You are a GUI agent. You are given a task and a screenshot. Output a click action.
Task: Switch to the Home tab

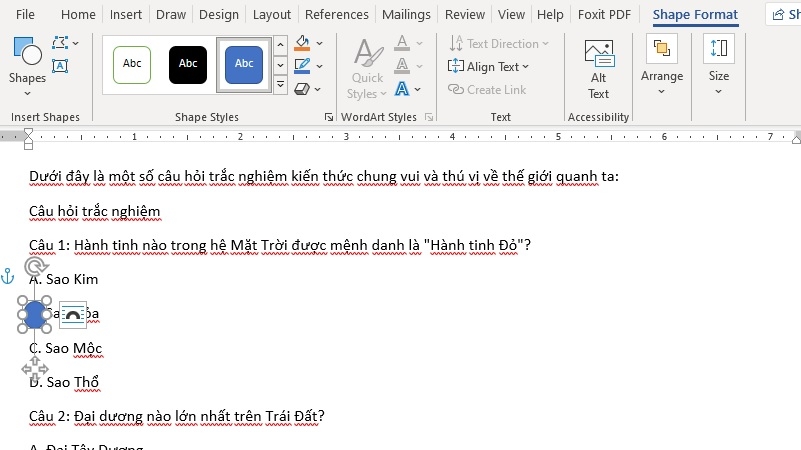click(78, 14)
